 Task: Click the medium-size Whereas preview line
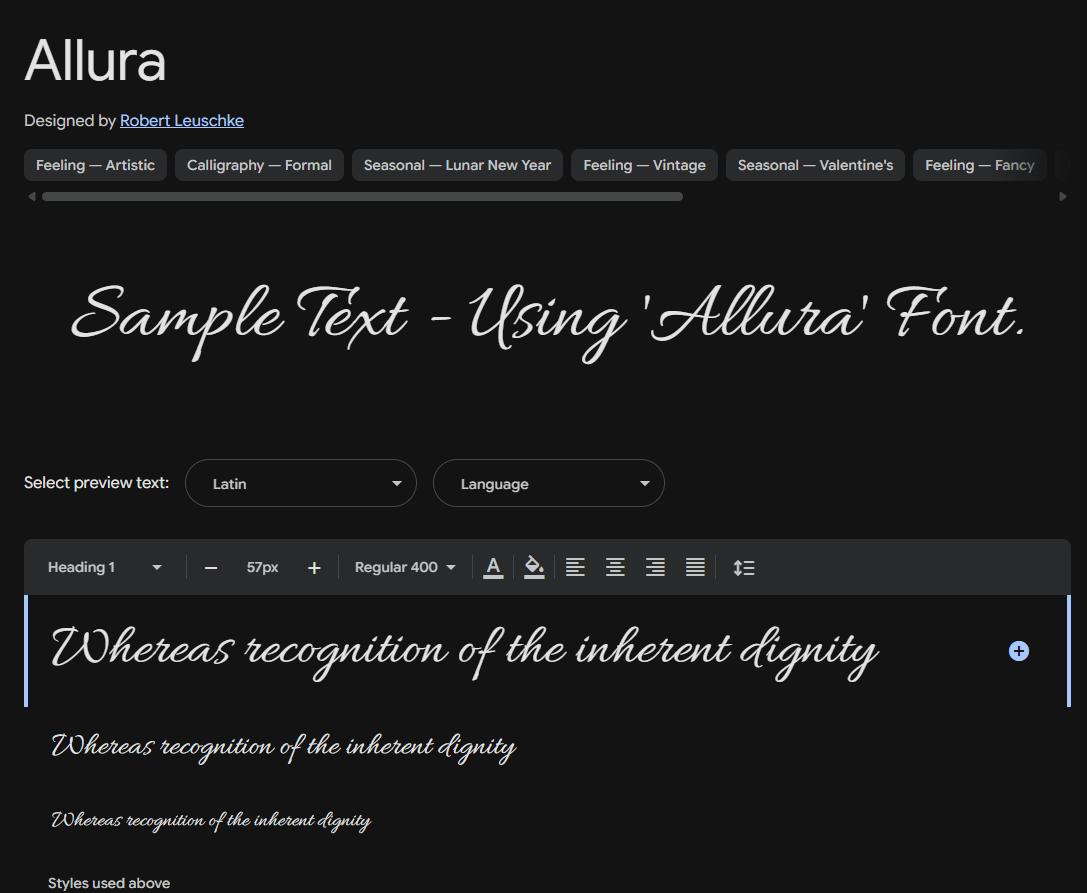pos(284,747)
